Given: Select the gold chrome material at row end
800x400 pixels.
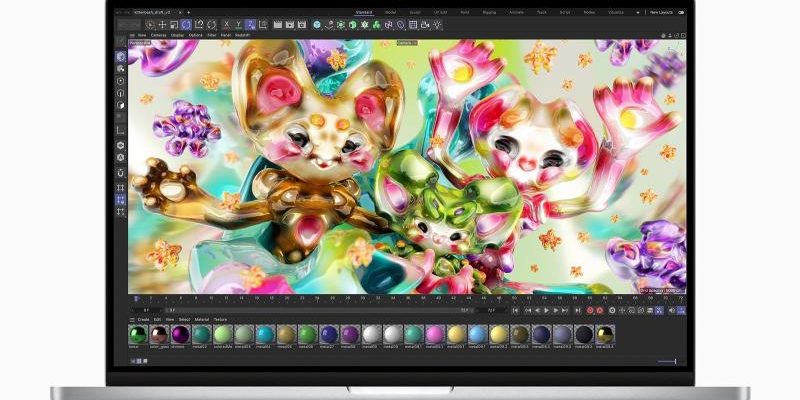Looking at the screenshot, I should pos(605,335).
